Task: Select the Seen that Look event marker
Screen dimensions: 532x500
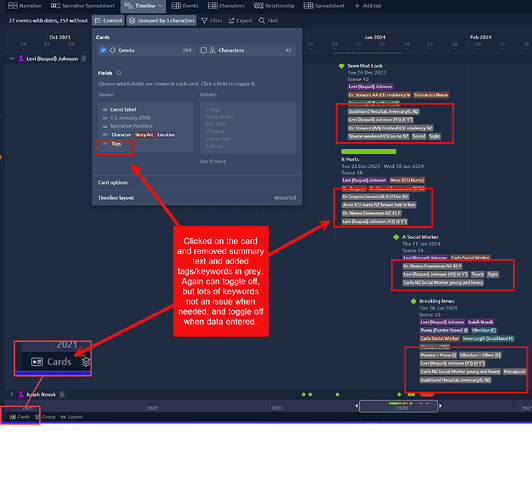Action: tap(341, 66)
